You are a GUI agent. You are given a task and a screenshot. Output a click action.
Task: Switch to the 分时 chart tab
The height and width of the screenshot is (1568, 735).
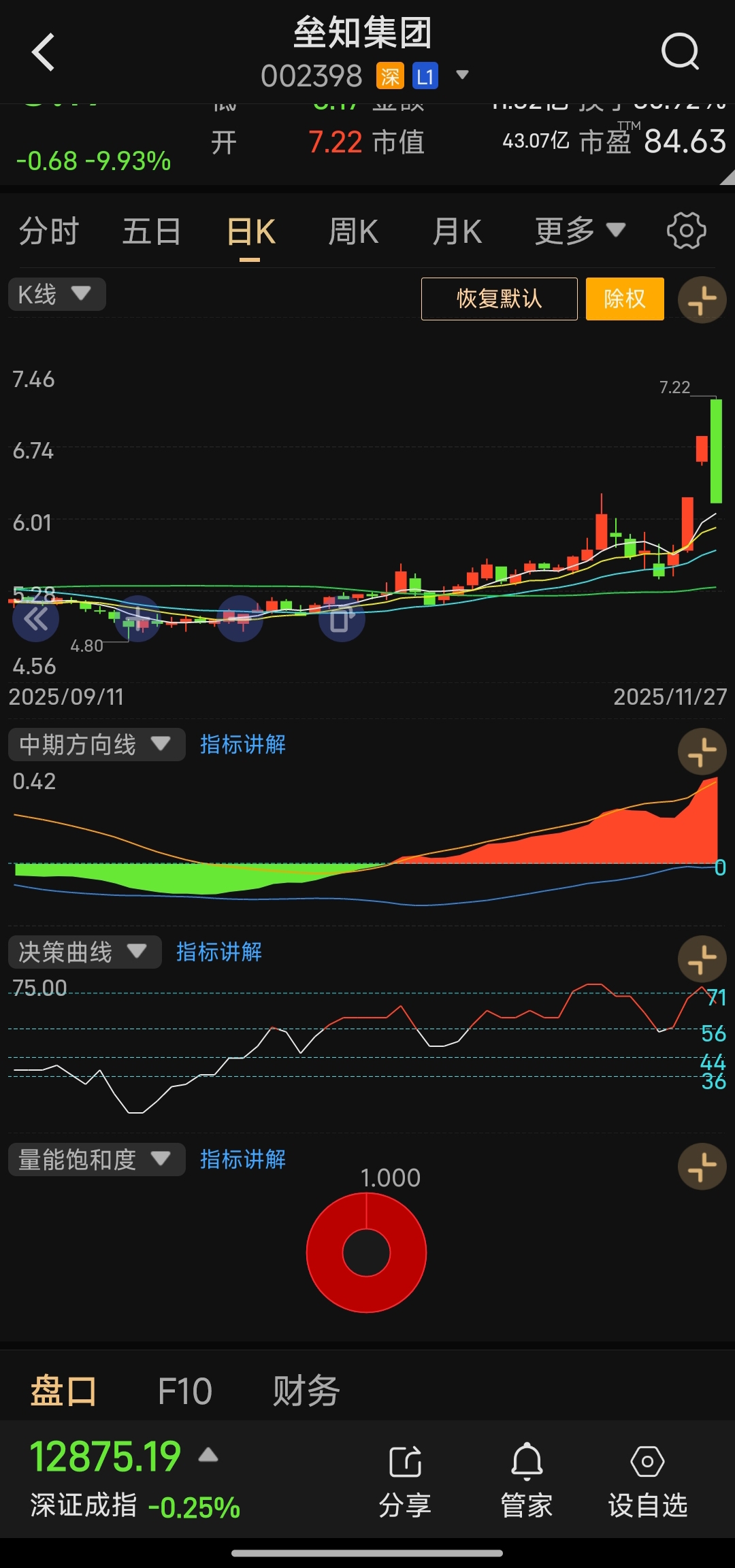click(48, 231)
